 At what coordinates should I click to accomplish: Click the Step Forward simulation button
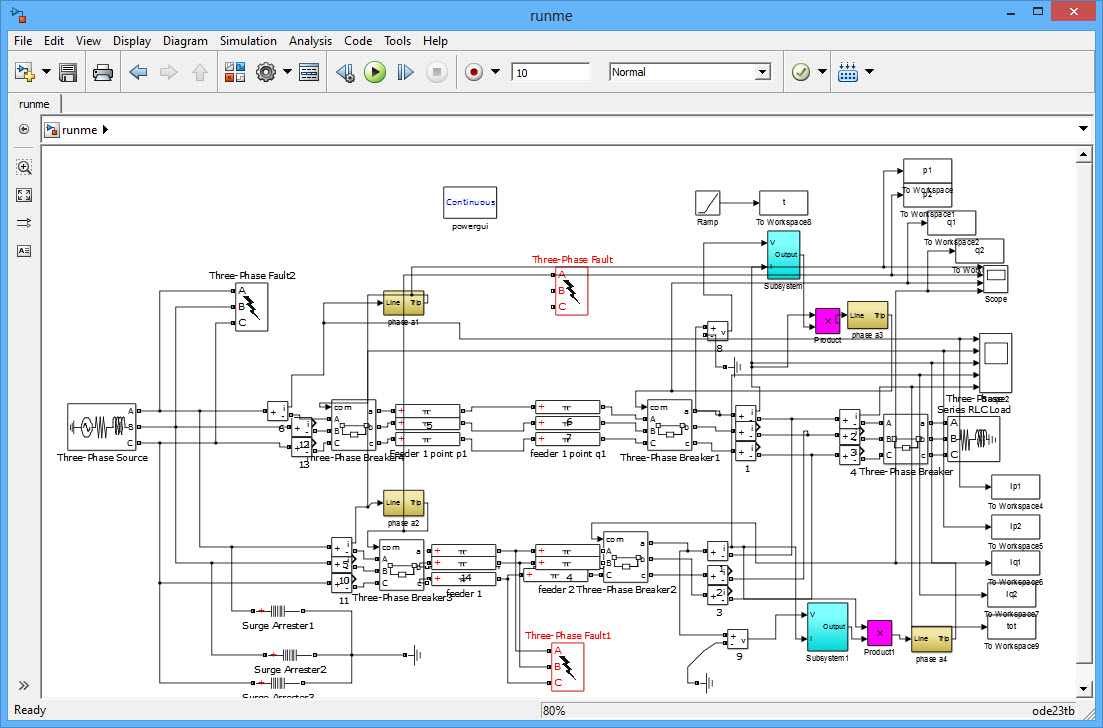405,72
